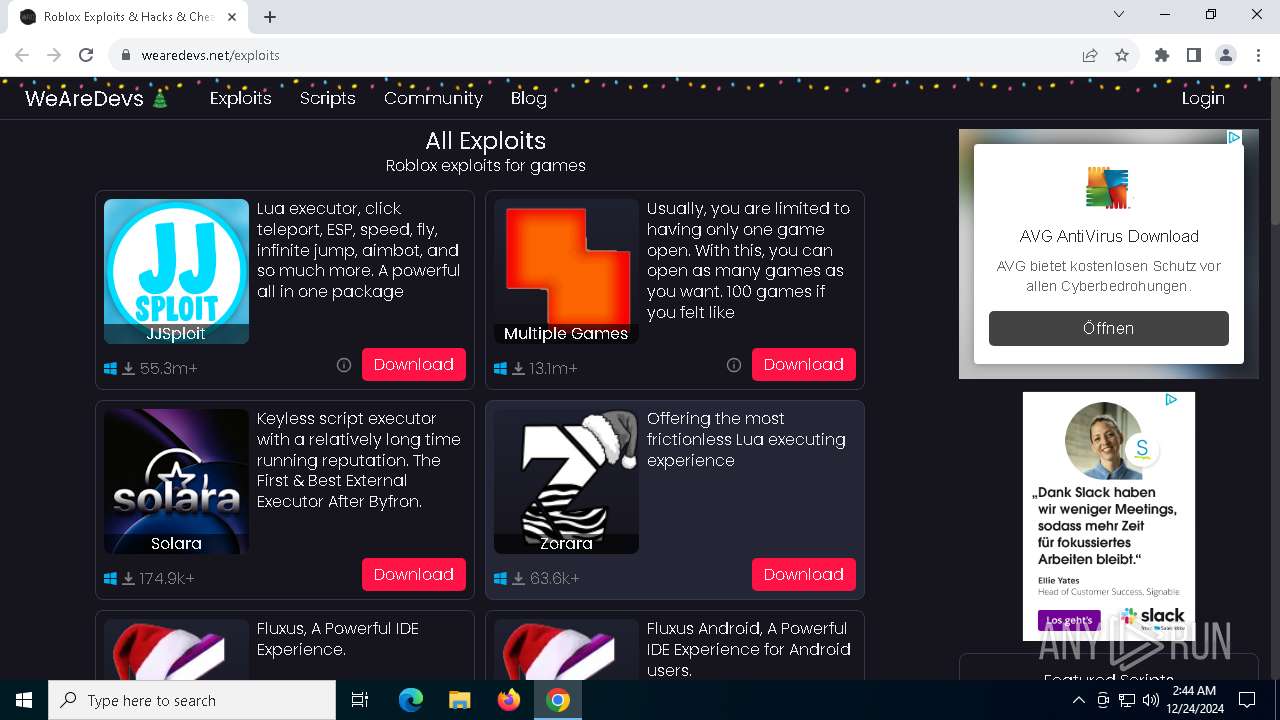Launch Firefox from the taskbar
The height and width of the screenshot is (720, 1280).
point(509,700)
